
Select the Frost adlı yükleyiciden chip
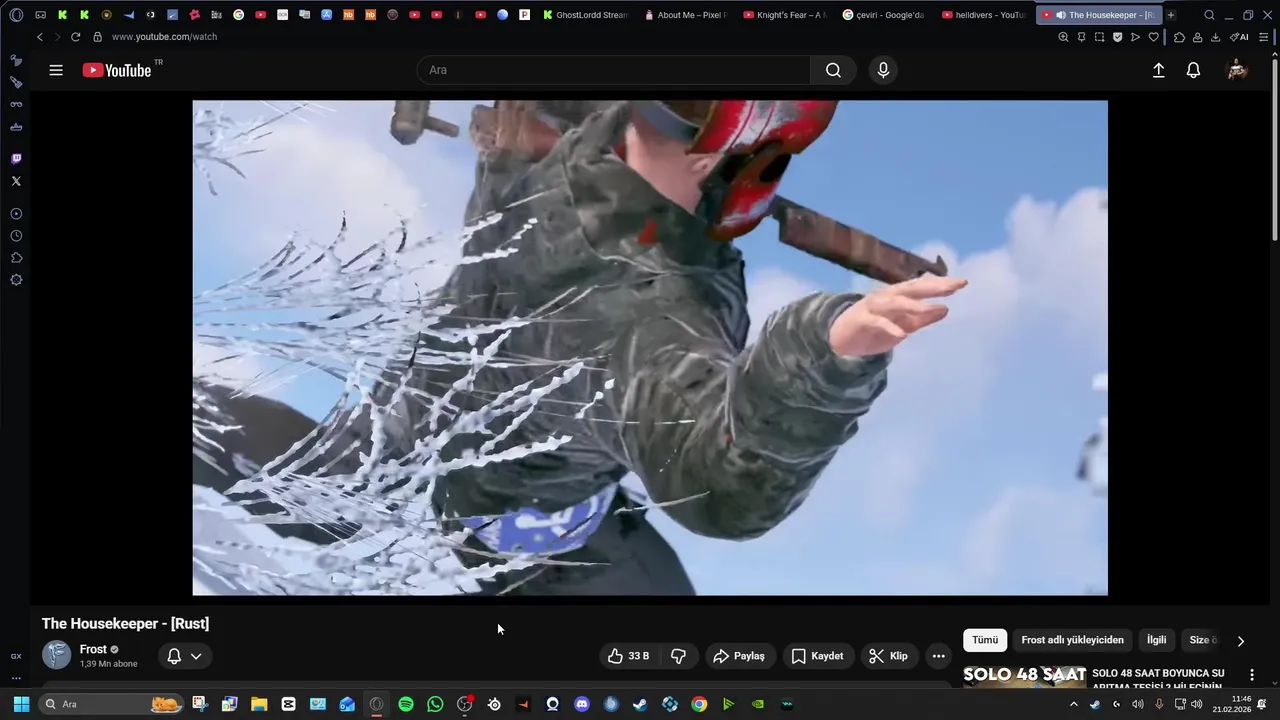1072,640
